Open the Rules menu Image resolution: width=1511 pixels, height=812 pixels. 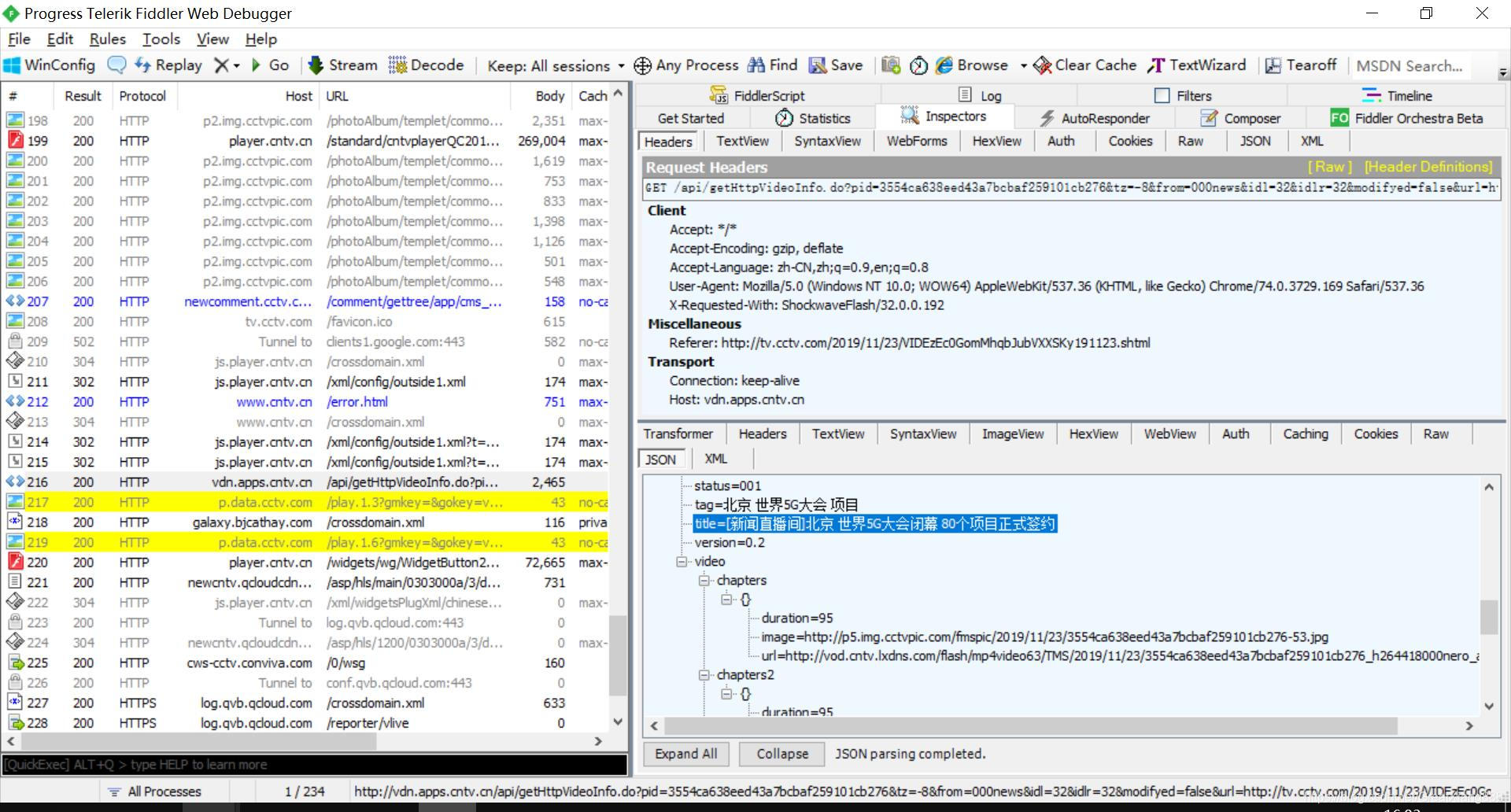108,39
